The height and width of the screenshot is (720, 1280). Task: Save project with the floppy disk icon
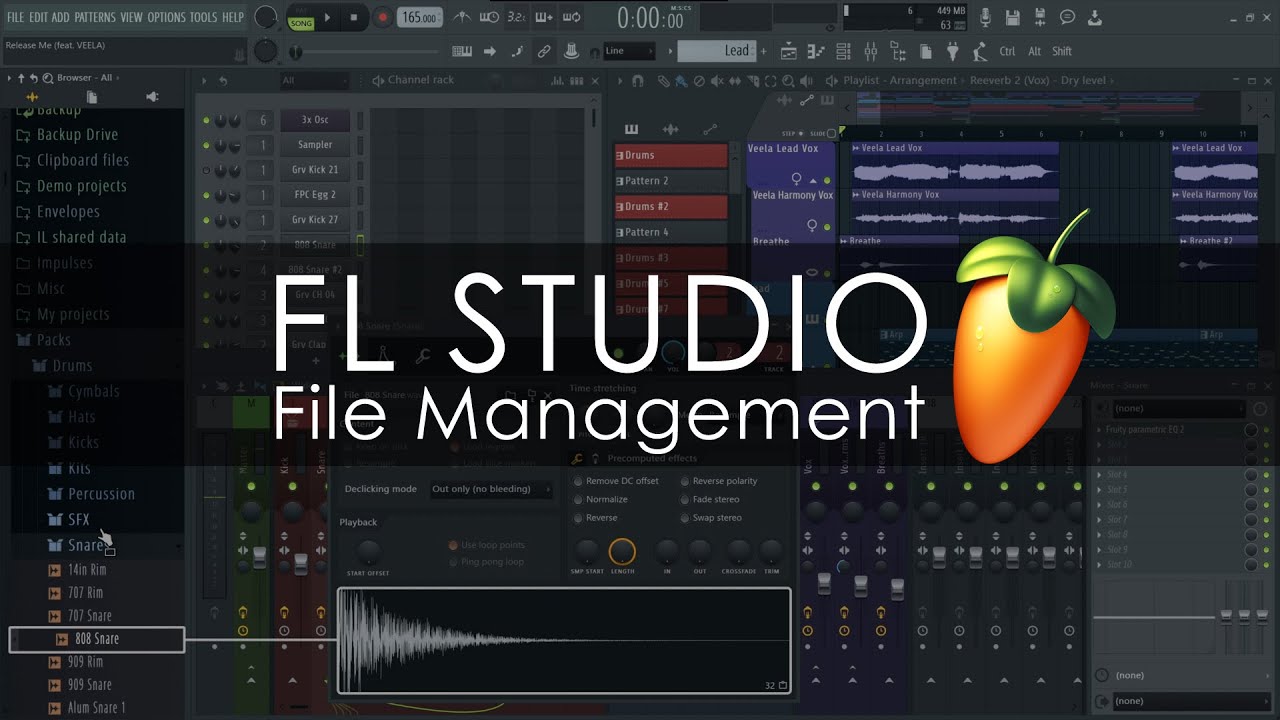click(x=1013, y=17)
